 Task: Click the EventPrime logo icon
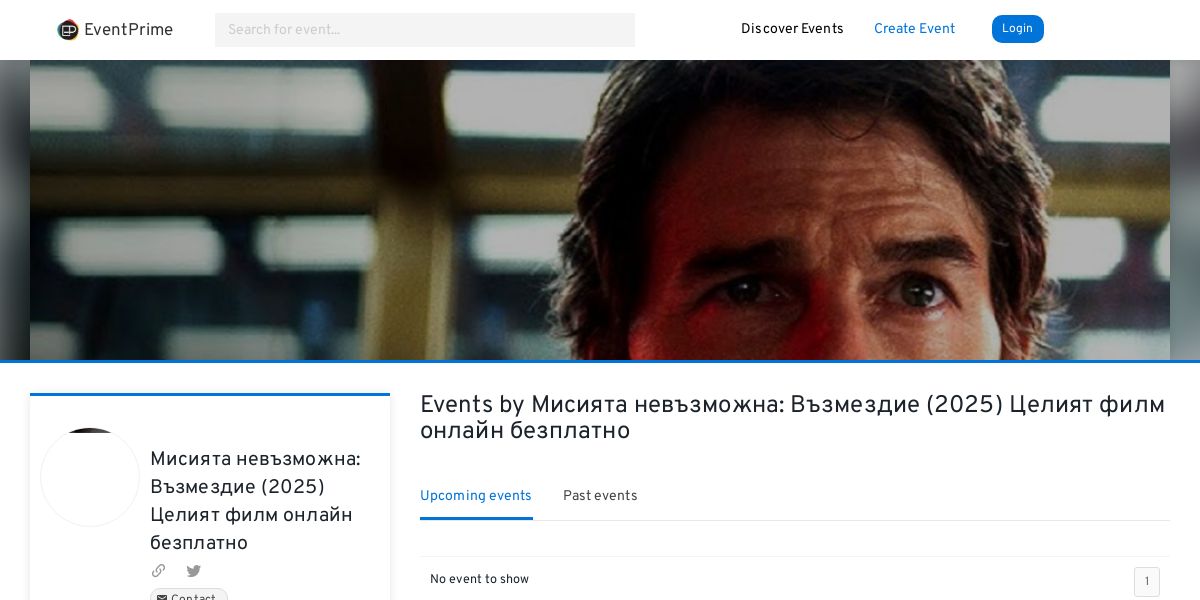coord(68,30)
